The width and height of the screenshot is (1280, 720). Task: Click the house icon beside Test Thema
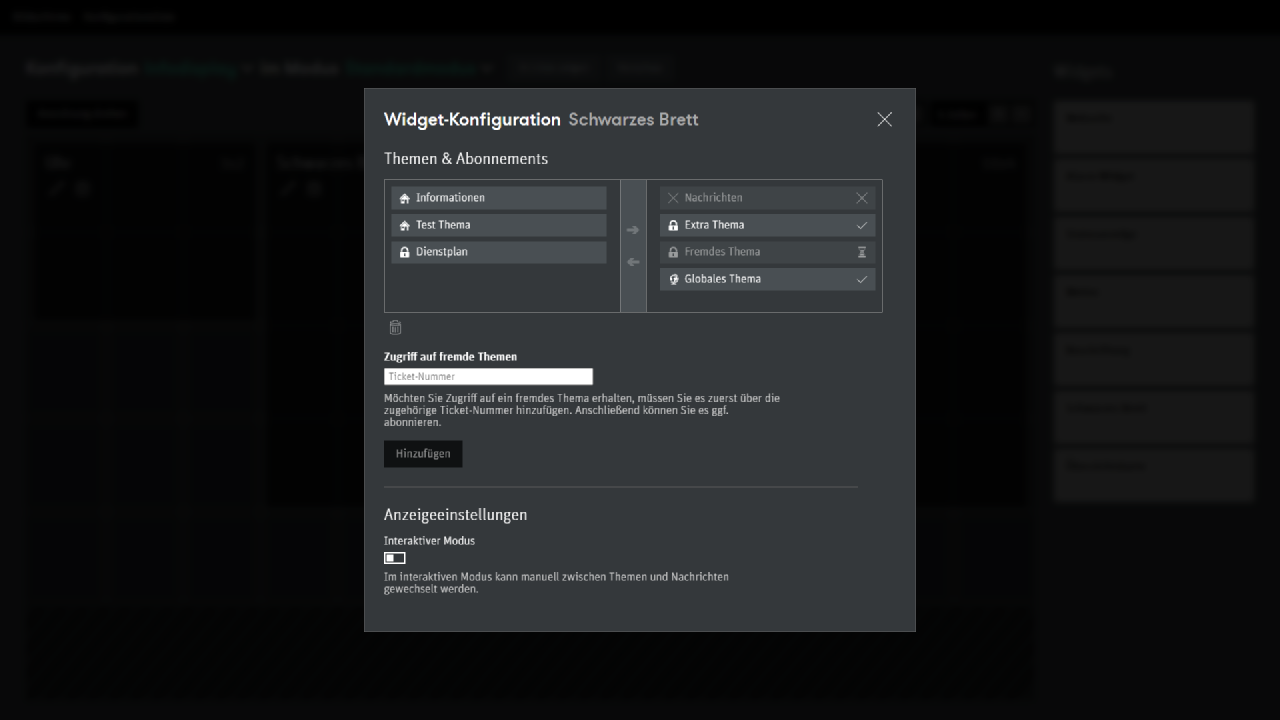pyautogui.click(x=405, y=225)
